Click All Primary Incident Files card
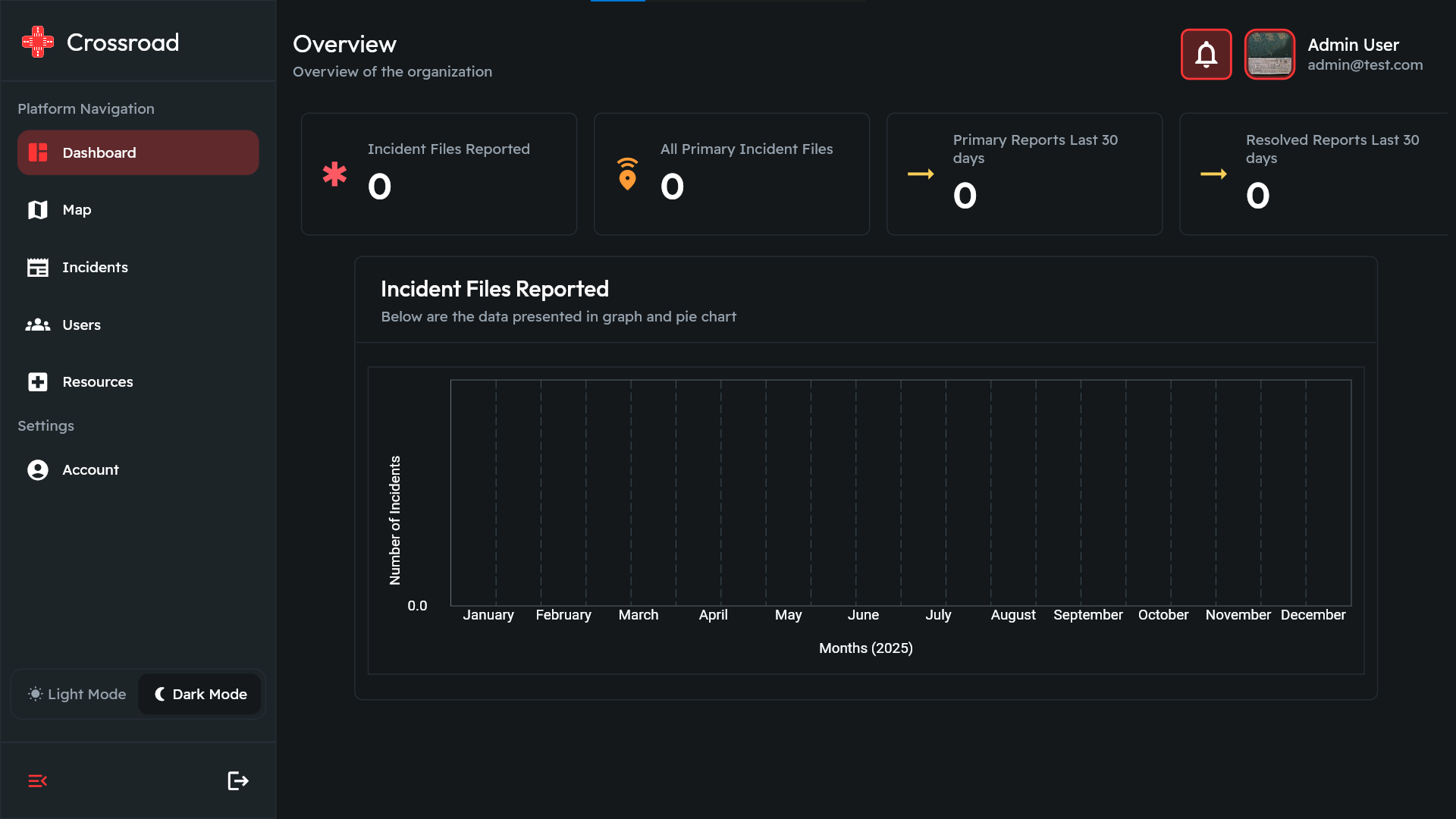The image size is (1456, 819). click(x=731, y=174)
